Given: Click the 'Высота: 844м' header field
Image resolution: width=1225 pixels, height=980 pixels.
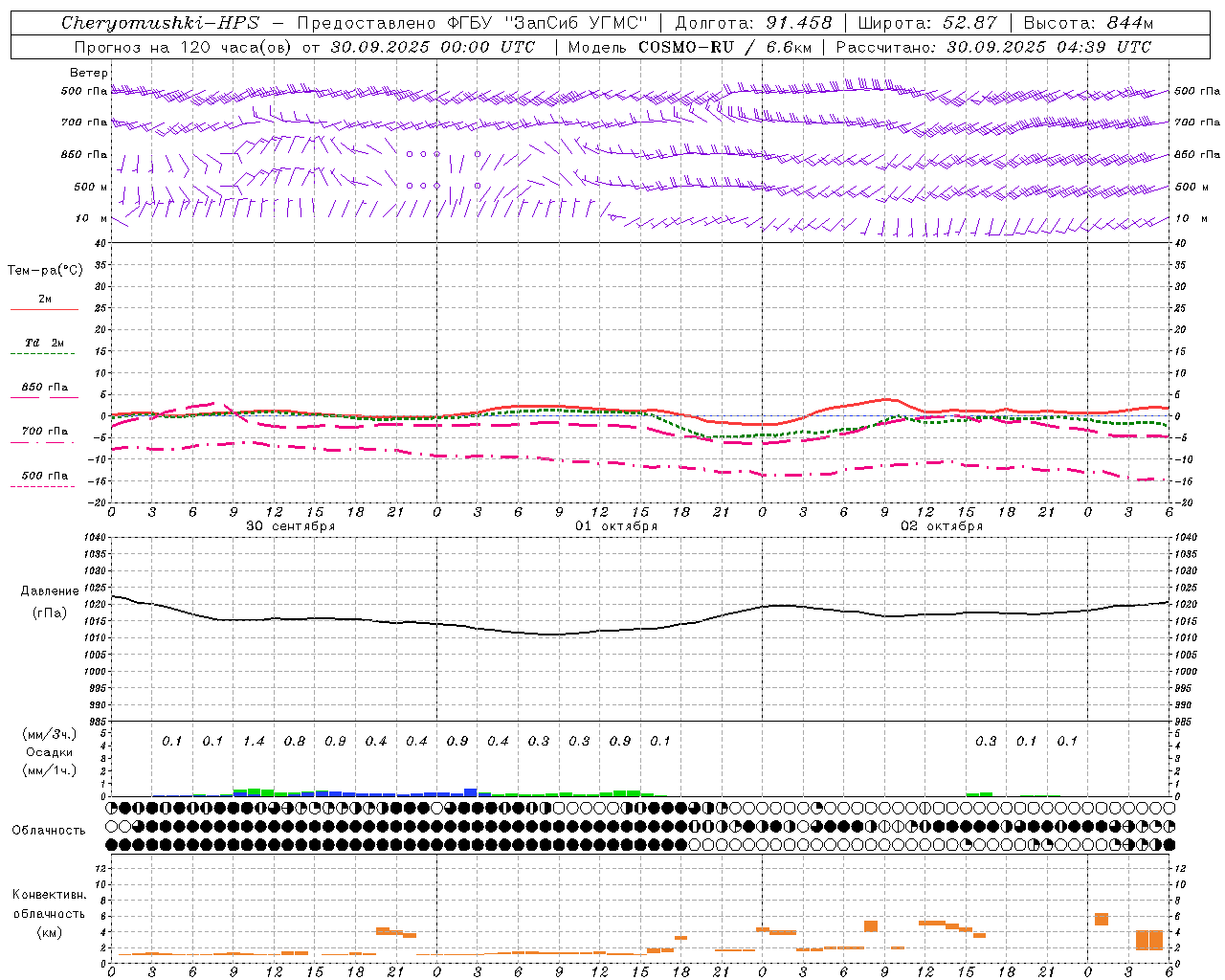Looking at the screenshot, I should pos(1088,23).
